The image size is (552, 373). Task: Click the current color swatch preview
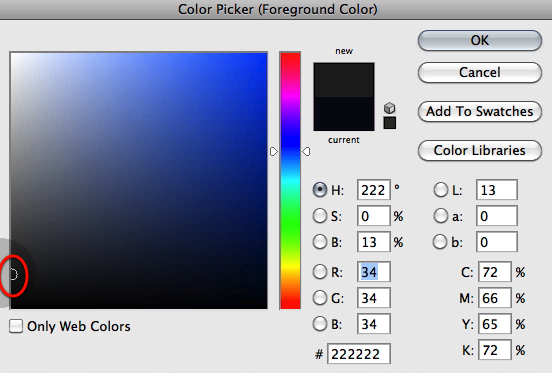click(x=344, y=114)
